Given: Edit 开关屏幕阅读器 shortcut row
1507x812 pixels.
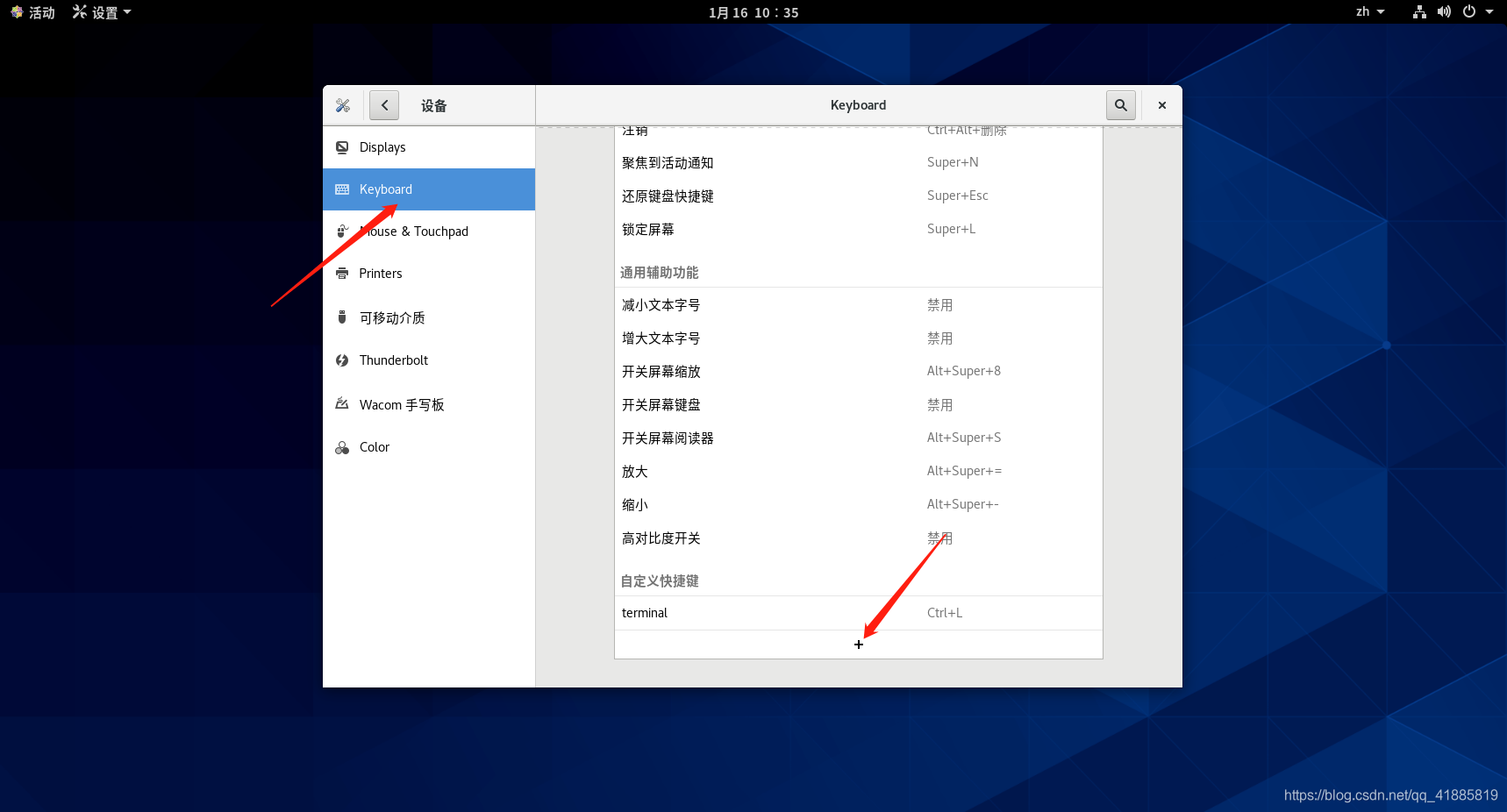Looking at the screenshot, I should (859, 438).
